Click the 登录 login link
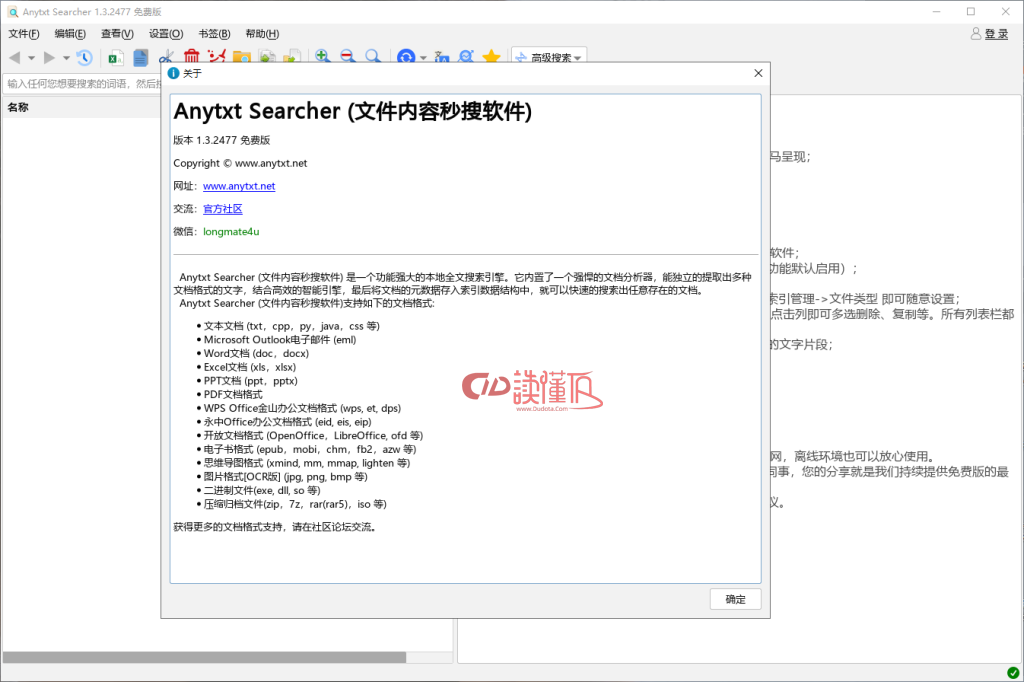This screenshot has height=682, width=1024. [x=997, y=34]
